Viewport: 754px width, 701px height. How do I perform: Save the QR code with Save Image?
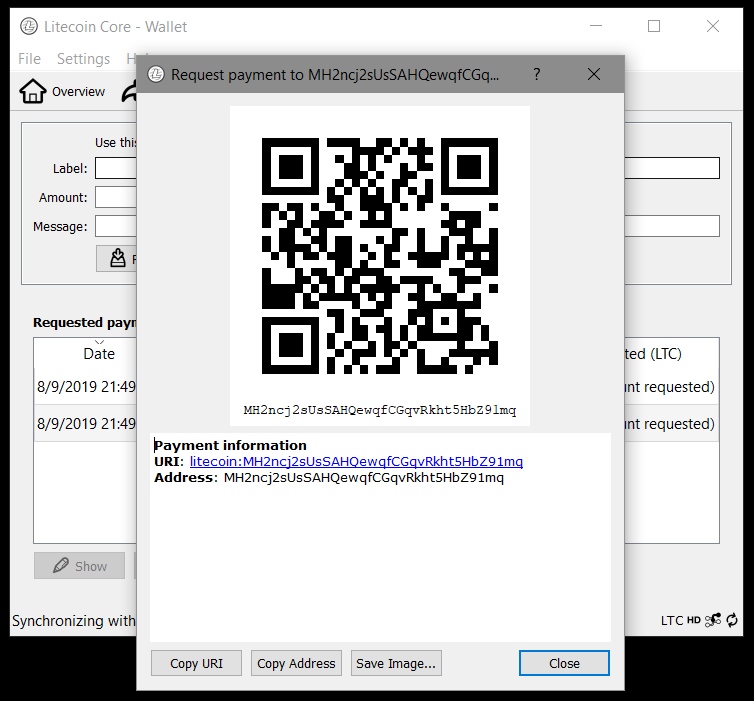pos(396,663)
